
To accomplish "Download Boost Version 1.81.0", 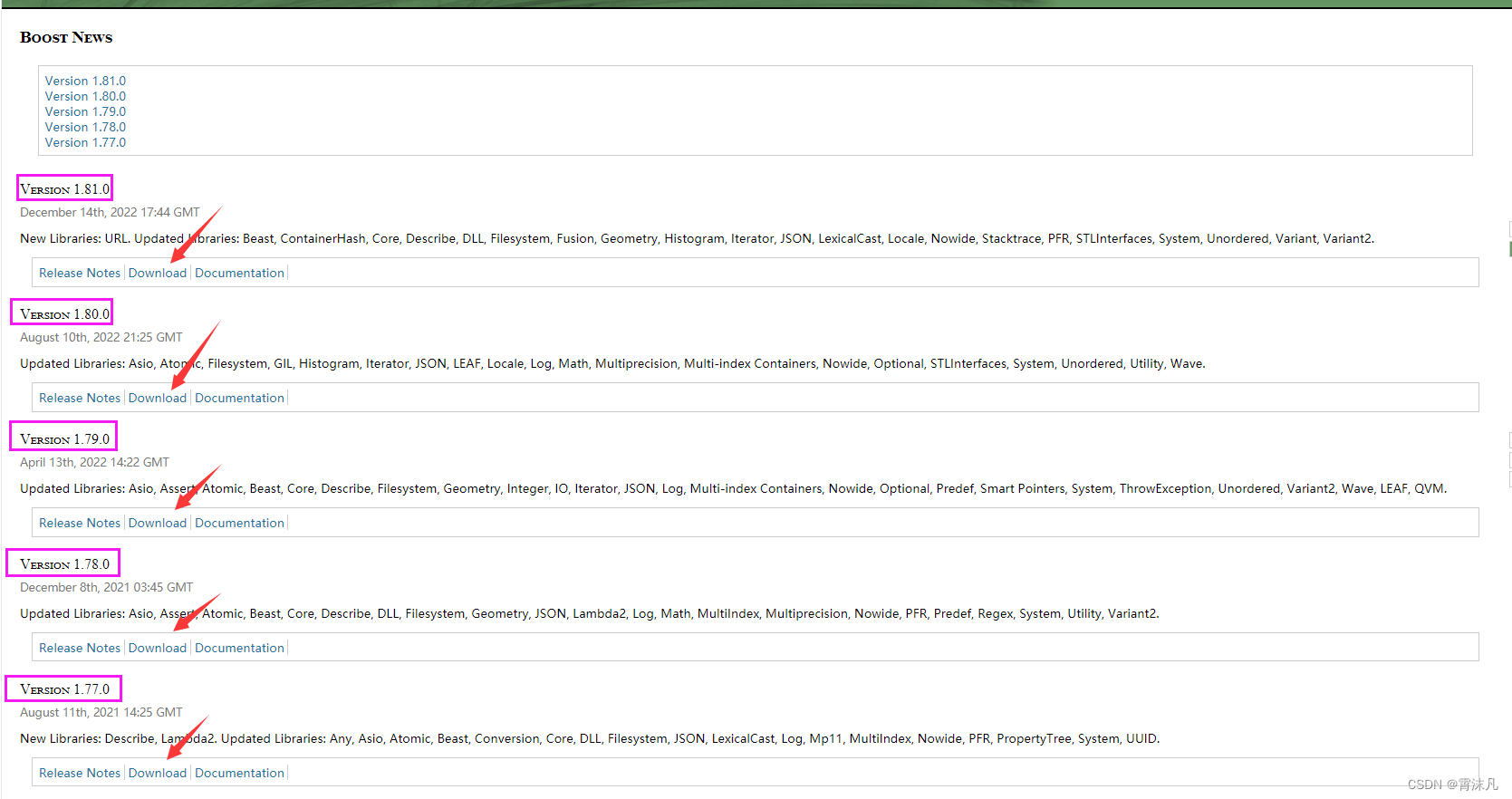I will tap(158, 273).
